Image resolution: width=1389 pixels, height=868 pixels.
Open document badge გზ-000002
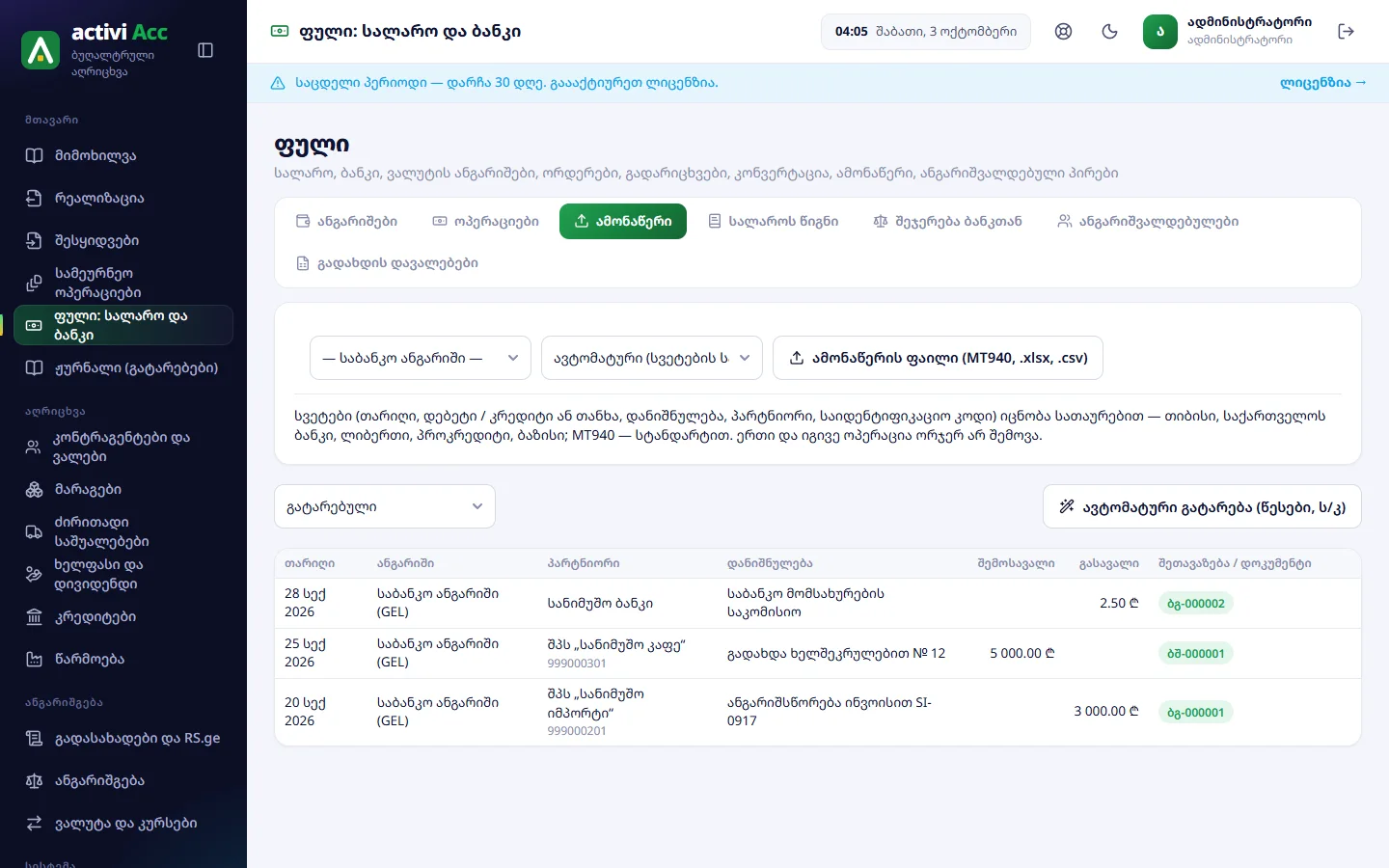[x=1195, y=604]
